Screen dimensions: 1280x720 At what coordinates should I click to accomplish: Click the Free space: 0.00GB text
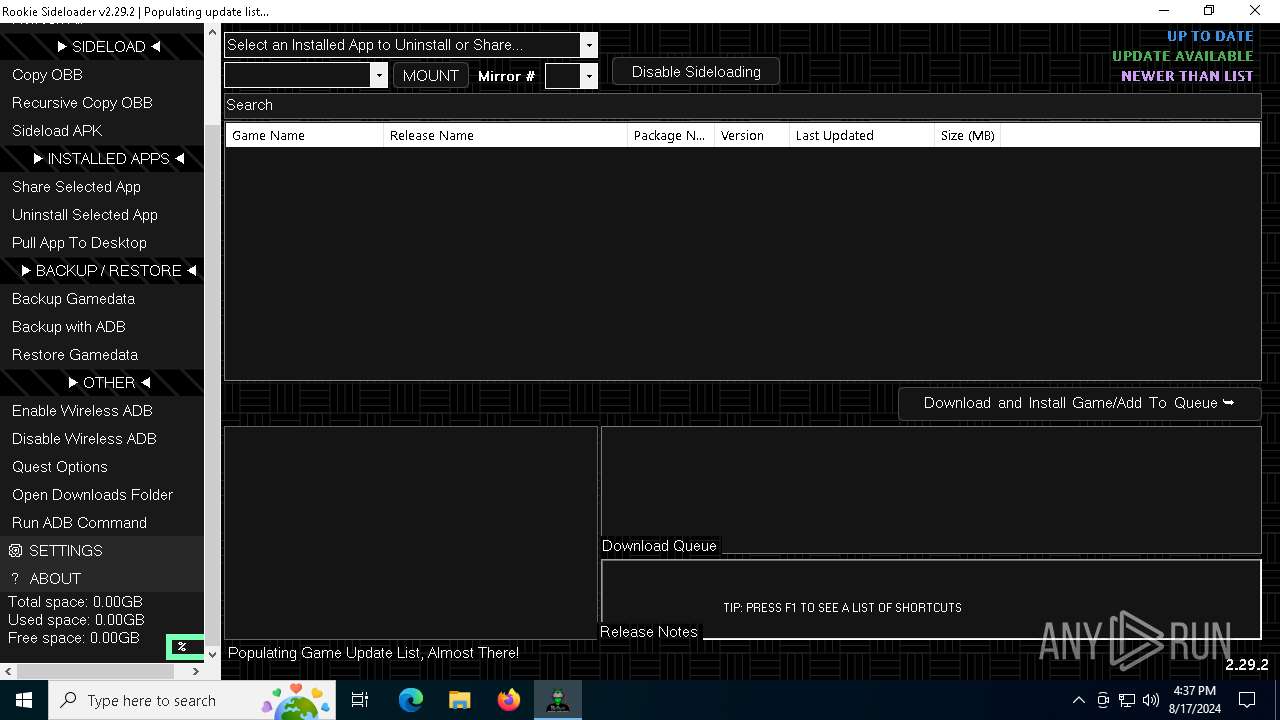[74, 638]
